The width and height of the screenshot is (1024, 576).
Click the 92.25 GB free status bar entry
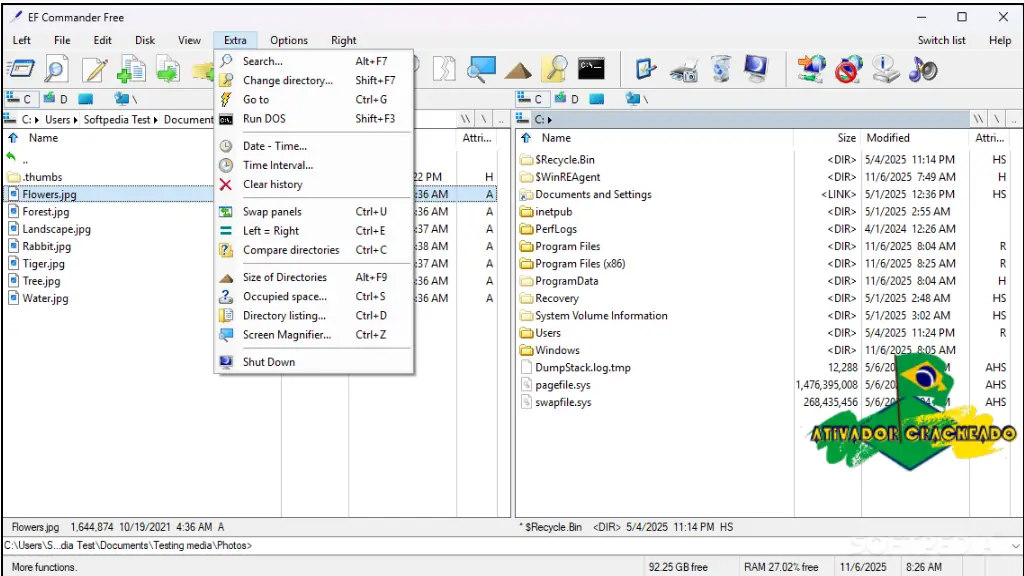(x=678, y=567)
